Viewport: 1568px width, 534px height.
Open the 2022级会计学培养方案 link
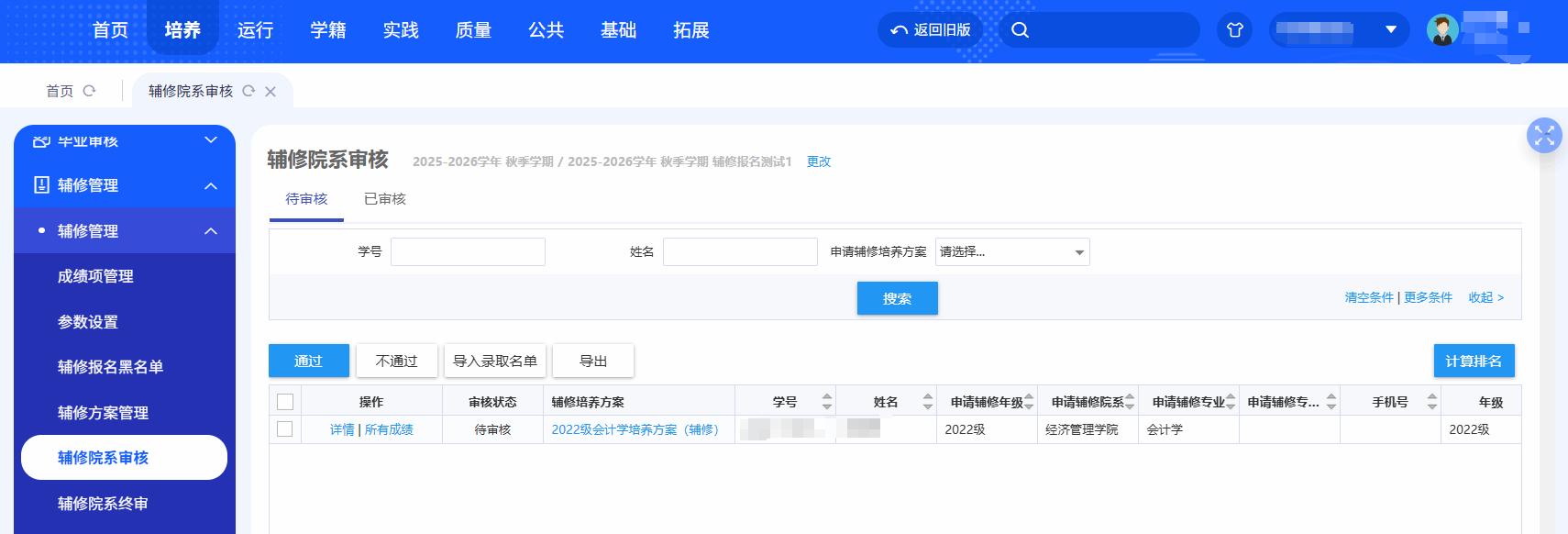[x=635, y=429]
